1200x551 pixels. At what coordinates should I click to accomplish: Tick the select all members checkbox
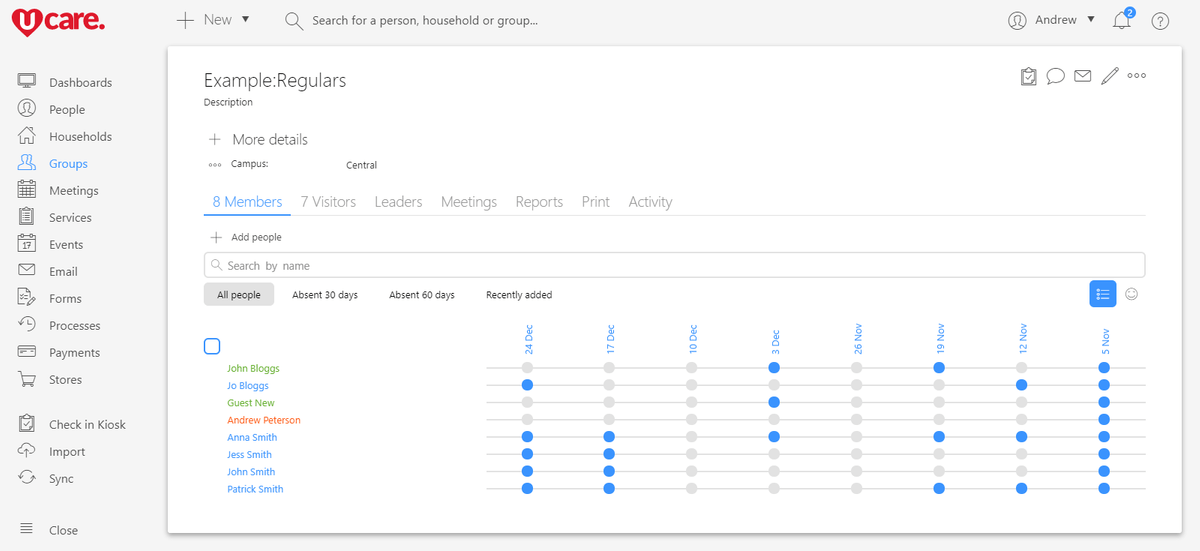[212, 346]
